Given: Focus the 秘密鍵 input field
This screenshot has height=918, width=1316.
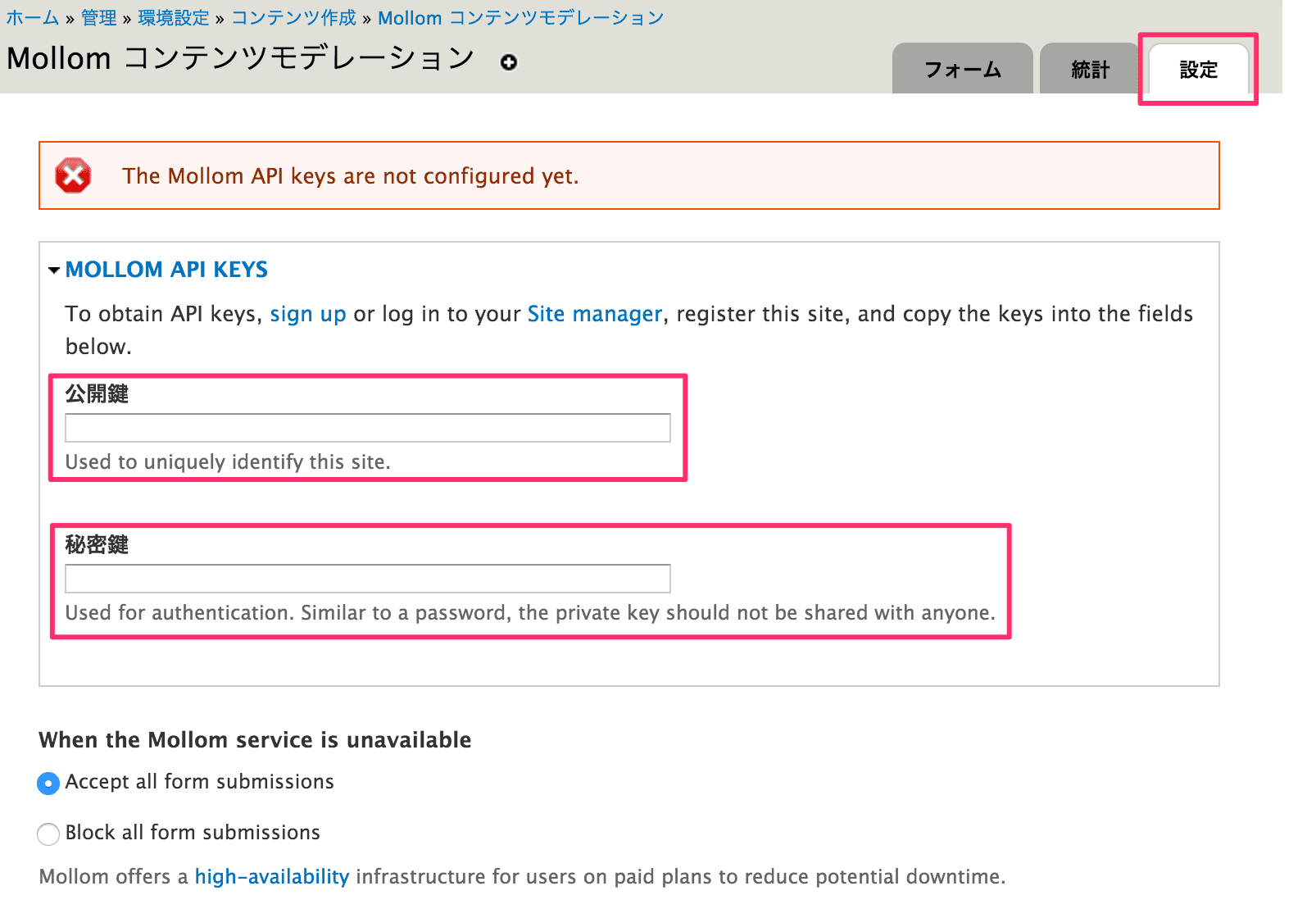Looking at the screenshot, I should [x=368, y=579].
